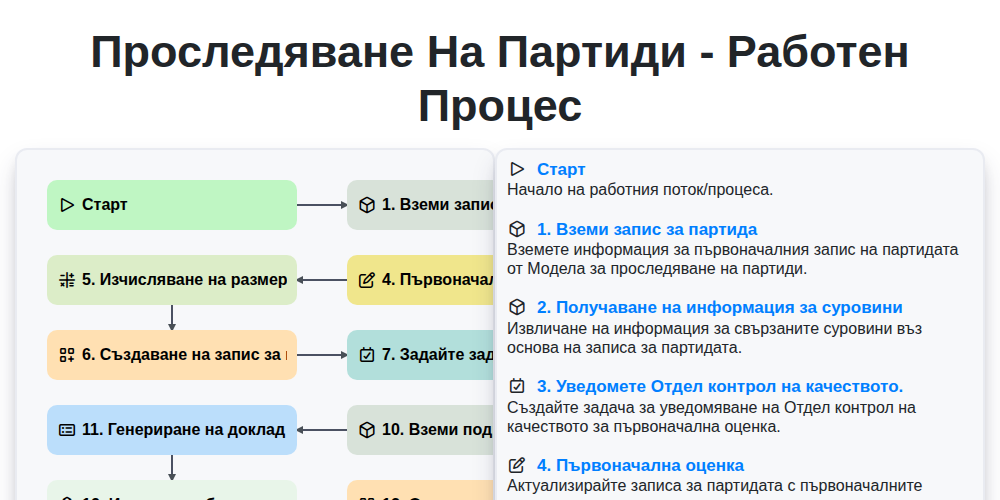Screen dimensions: 1000x500
Task: Open the link 4. Първоначална оценка
Action: tap(640, 465)
